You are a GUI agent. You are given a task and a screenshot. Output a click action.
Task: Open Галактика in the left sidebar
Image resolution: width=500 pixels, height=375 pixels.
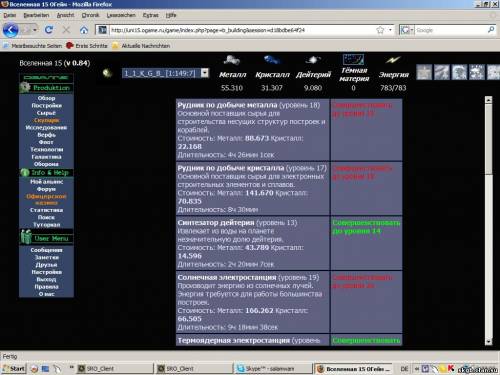[x=46, y=157]
